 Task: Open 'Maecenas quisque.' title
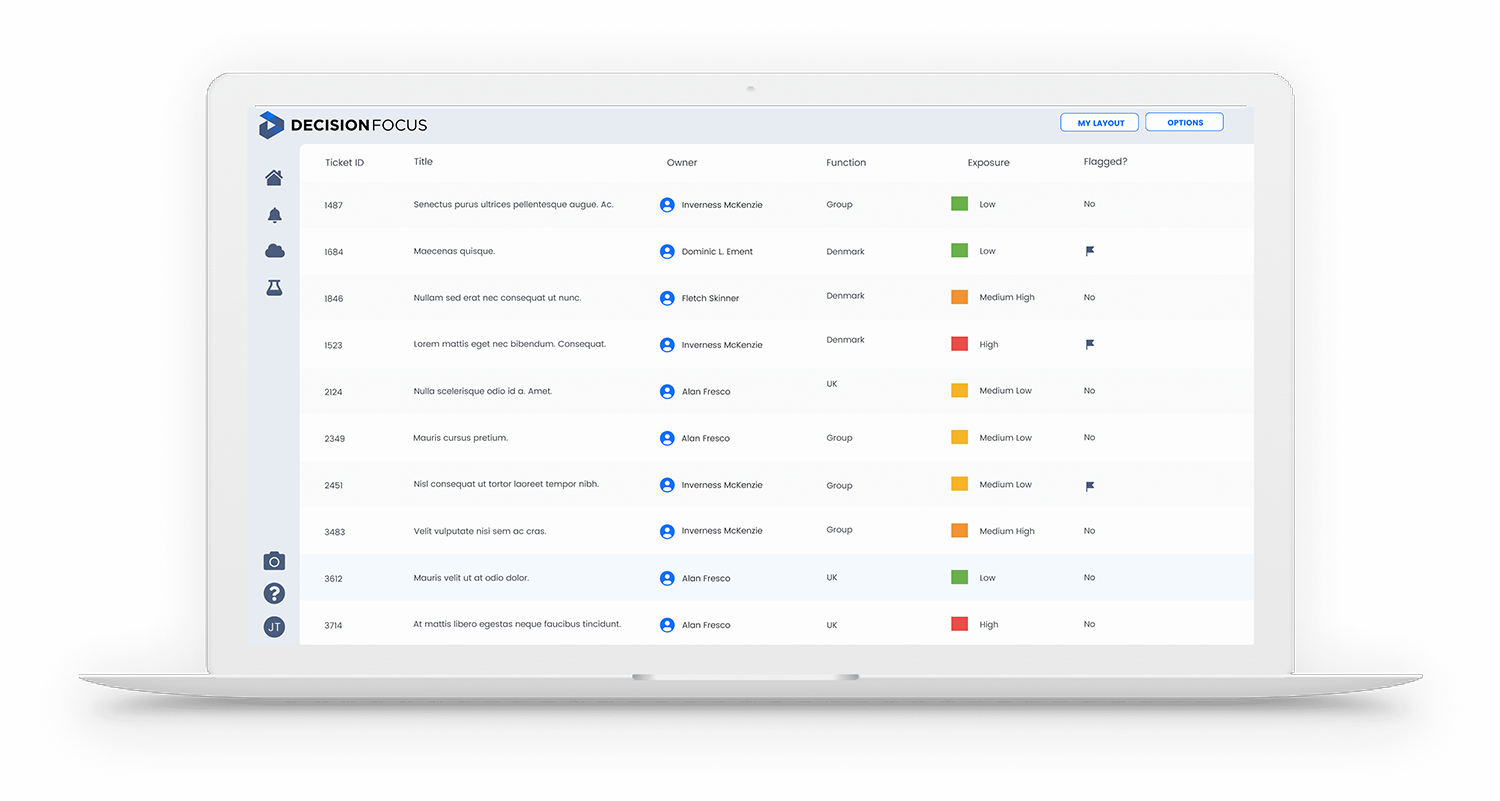454,251
